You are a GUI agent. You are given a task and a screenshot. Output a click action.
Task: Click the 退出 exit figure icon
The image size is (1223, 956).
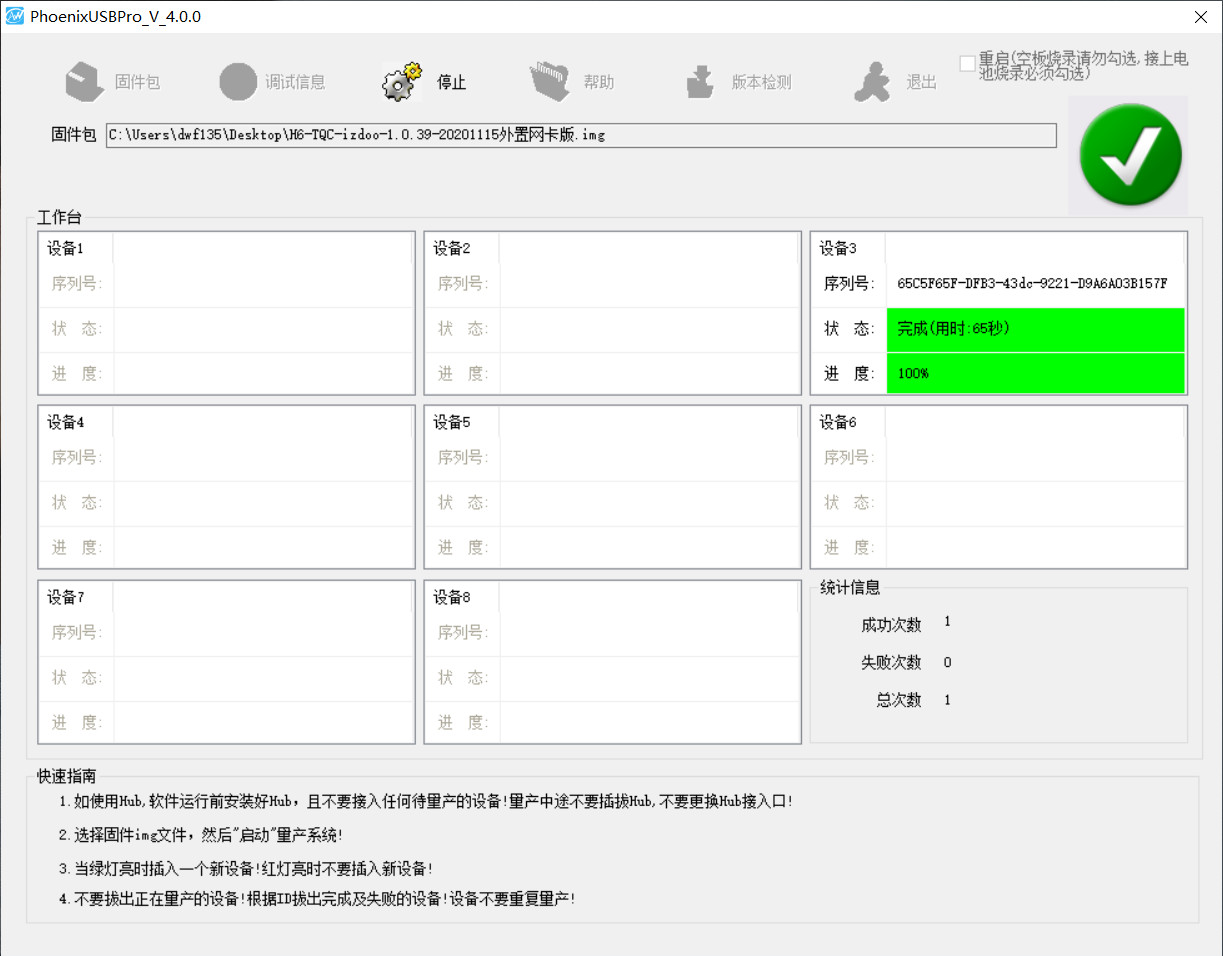pyautogui.click(x=872, y=82)
